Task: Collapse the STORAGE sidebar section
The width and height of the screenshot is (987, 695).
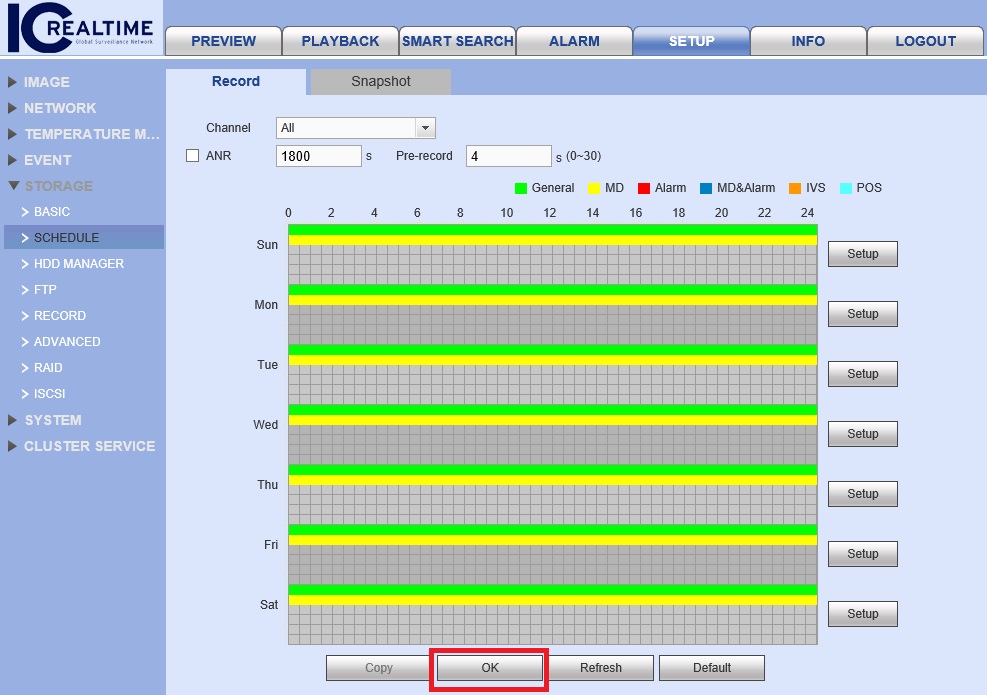Action: (58, 186)
